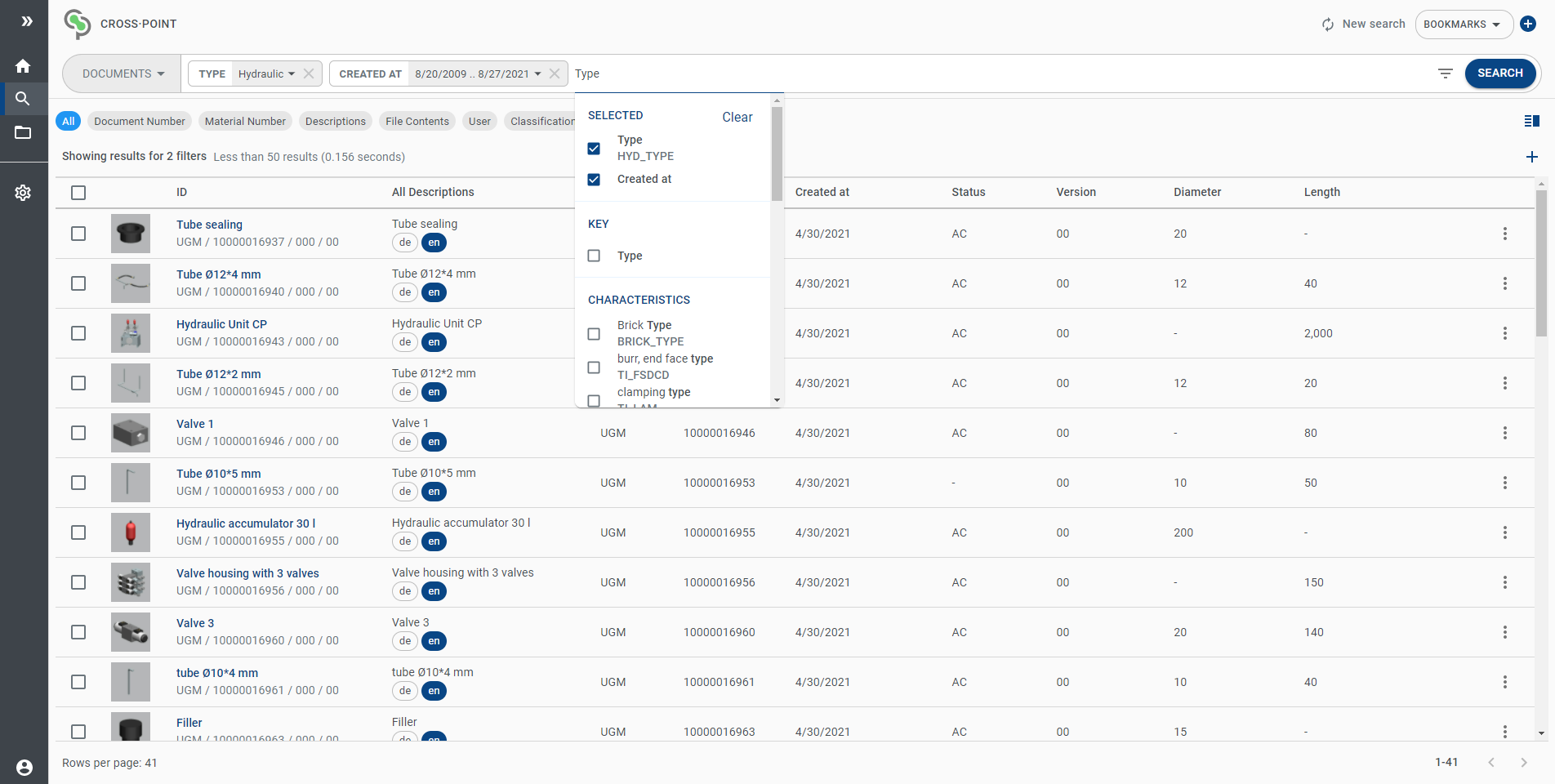Uncheck selected Type HYD_TYPE filter
1555x784 pixels.
pos(594,149)
